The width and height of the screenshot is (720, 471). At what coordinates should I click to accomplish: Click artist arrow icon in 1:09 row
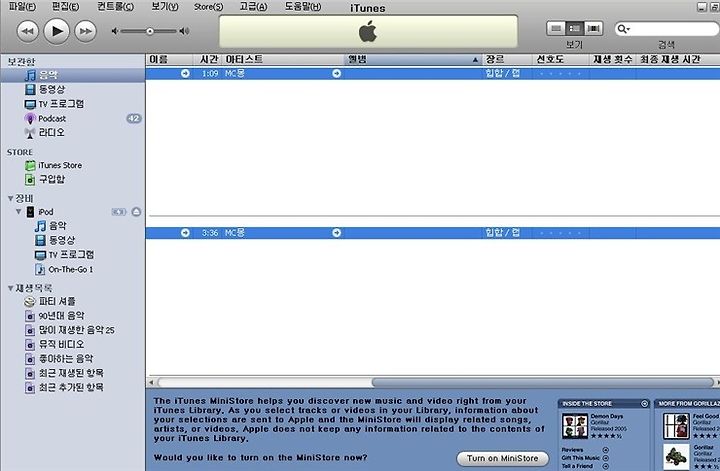click(x=337, y=73)
